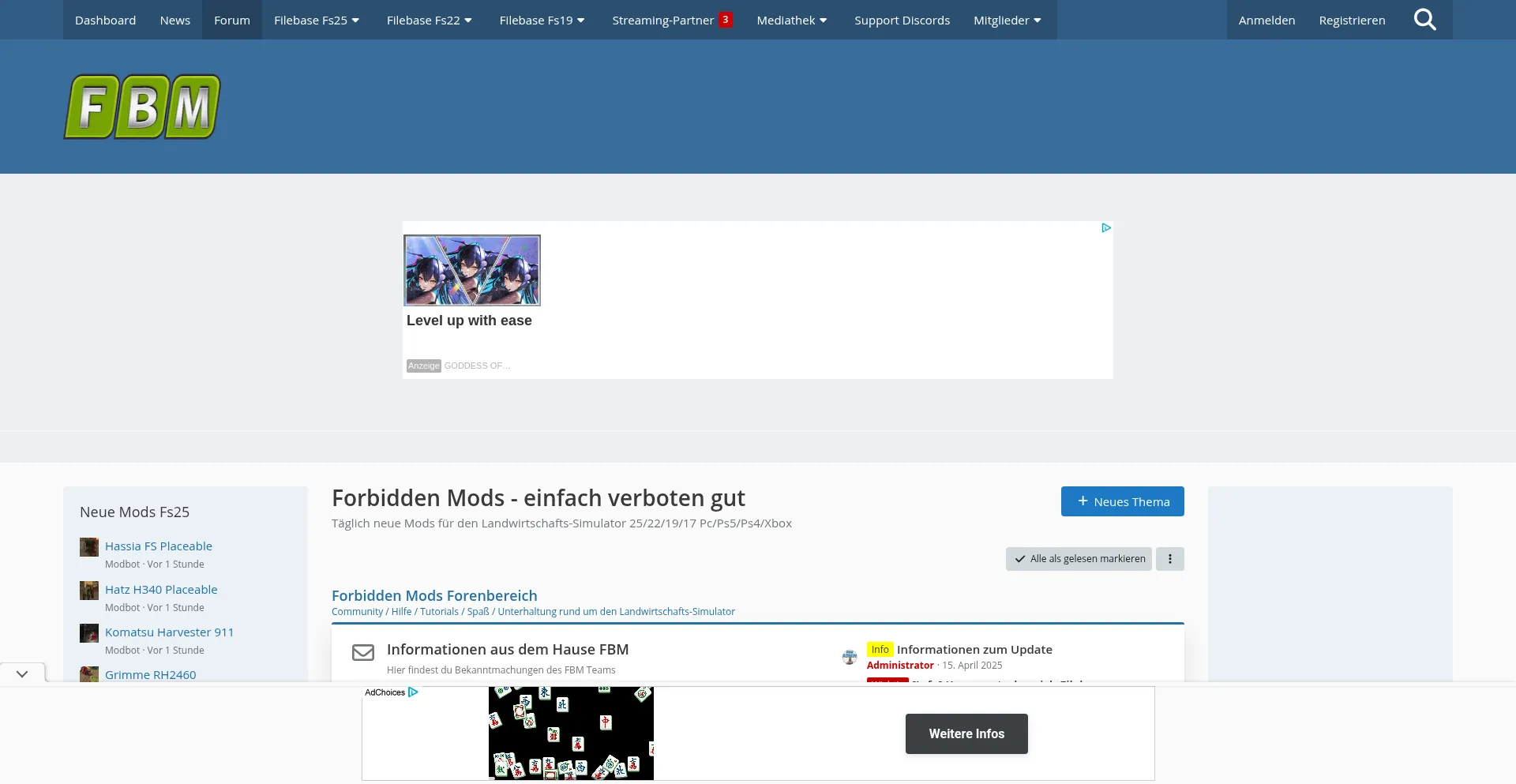Click the Weitere Infos ad button

[966, 733]
